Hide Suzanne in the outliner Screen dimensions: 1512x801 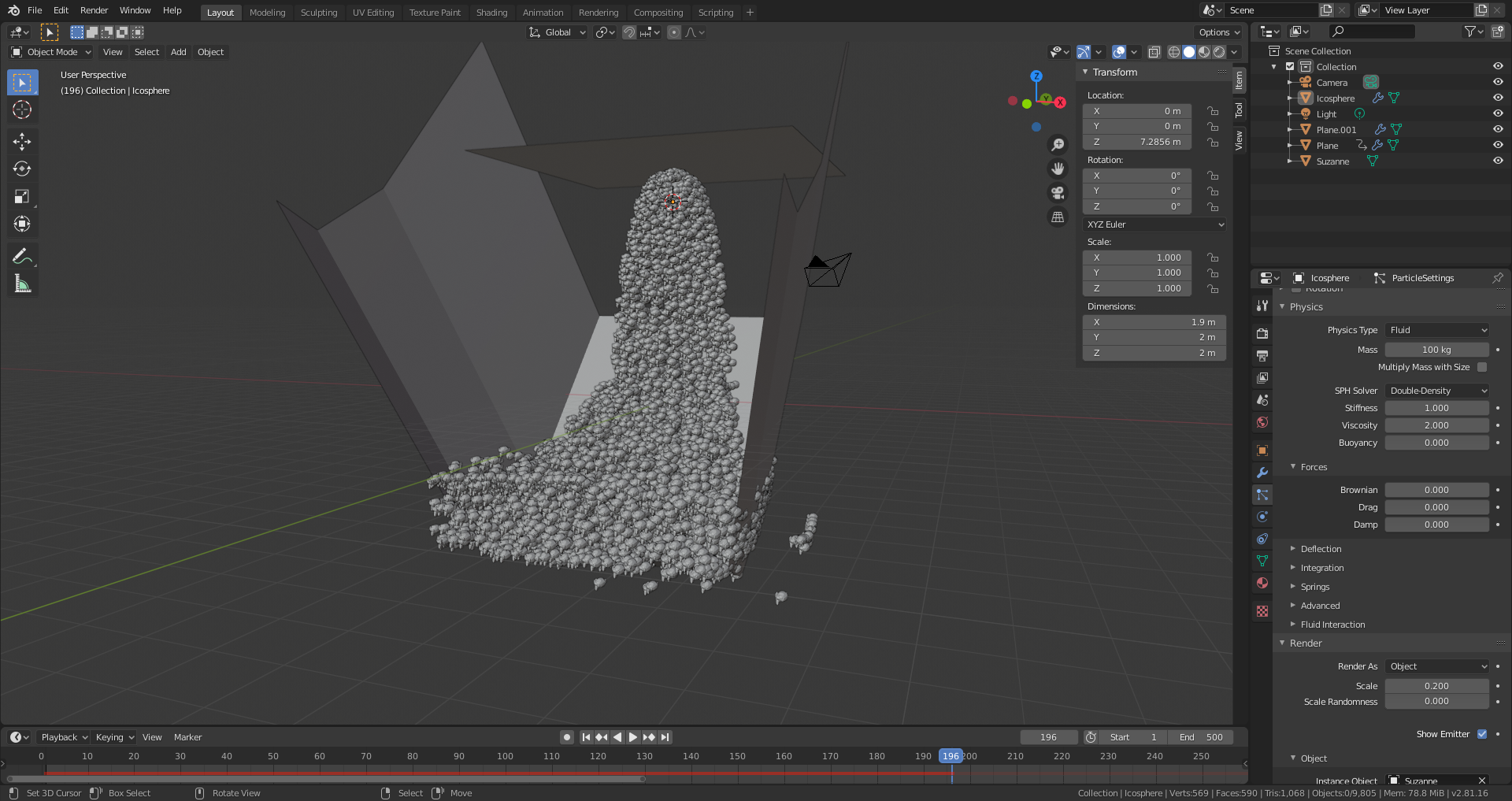[1498, 161]
